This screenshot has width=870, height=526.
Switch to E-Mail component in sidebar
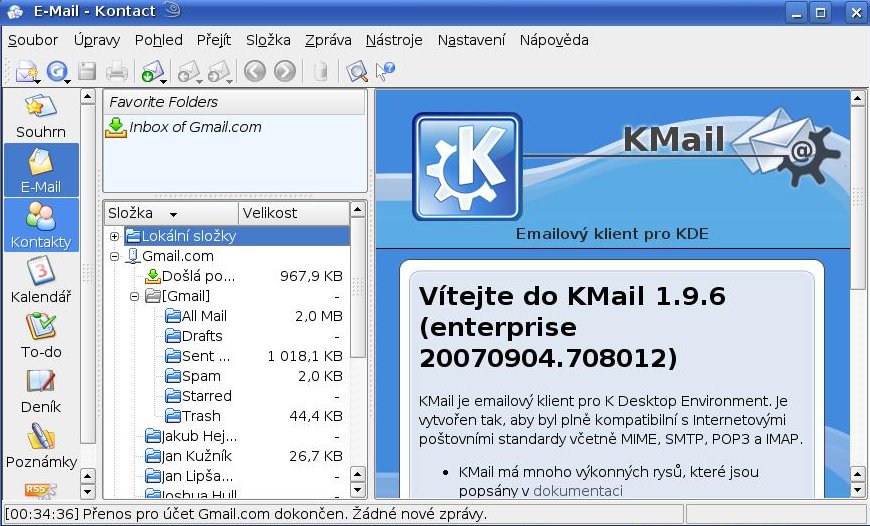click(x=41, y=170)
